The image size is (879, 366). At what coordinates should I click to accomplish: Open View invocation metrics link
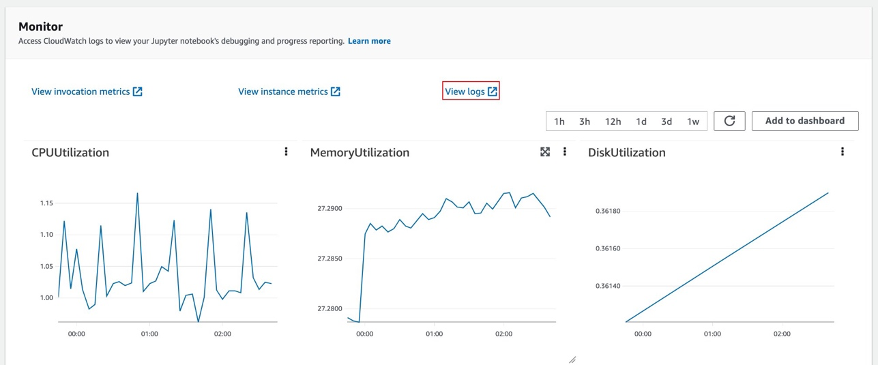point(81,92)
